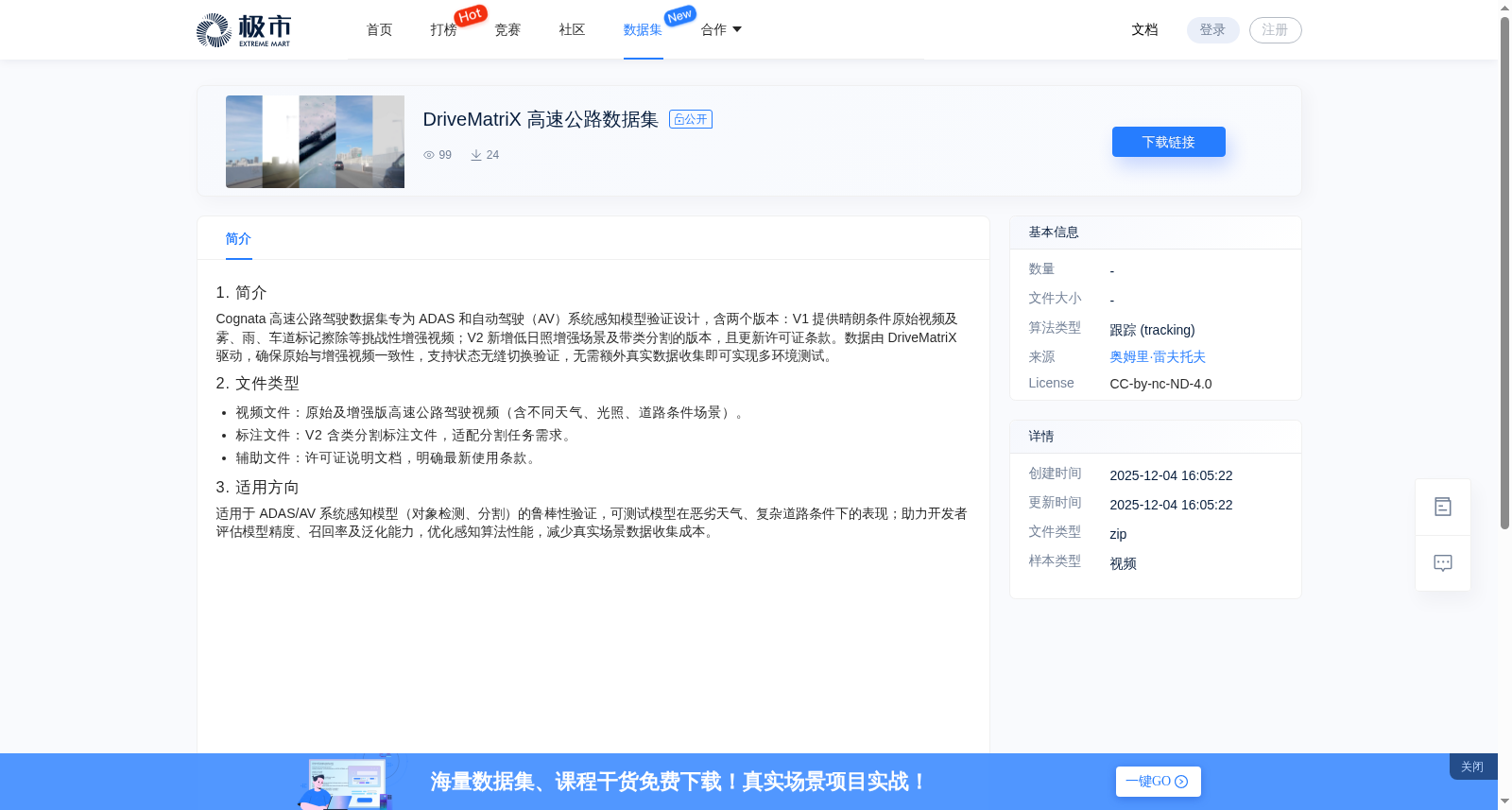Click the scrollbar up arrow
This screenshot has width=1512, height=810.
point(1504,8)
